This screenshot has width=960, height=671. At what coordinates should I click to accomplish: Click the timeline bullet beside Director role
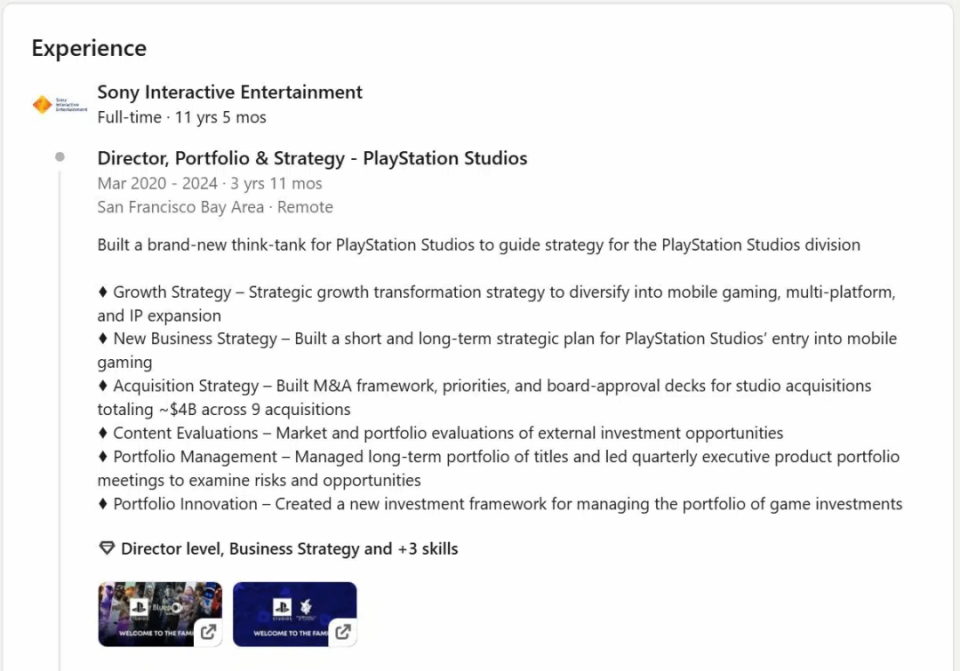coord(60,157)
